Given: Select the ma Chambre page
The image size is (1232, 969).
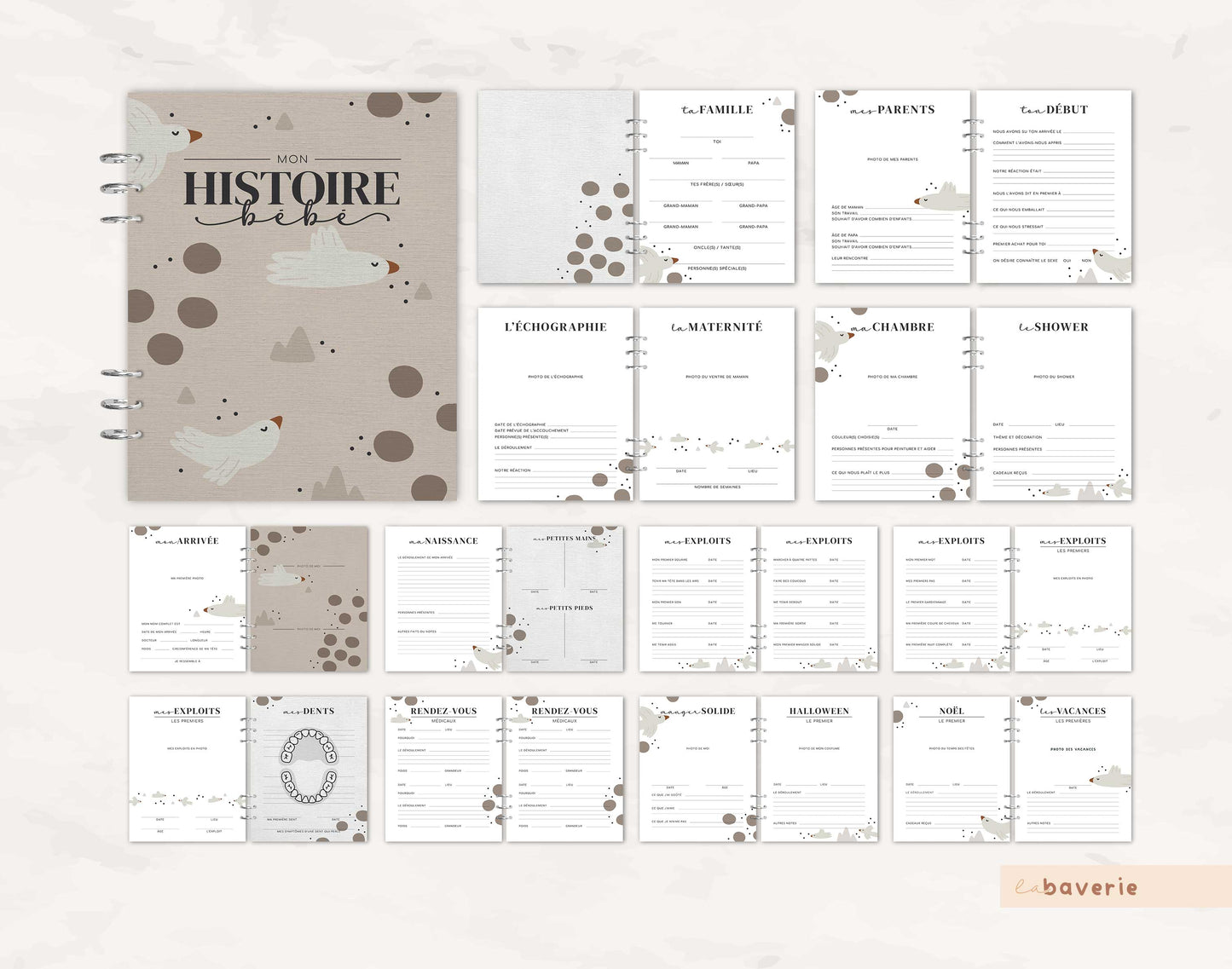Looking at the screenshot, I should coord(892,404).
